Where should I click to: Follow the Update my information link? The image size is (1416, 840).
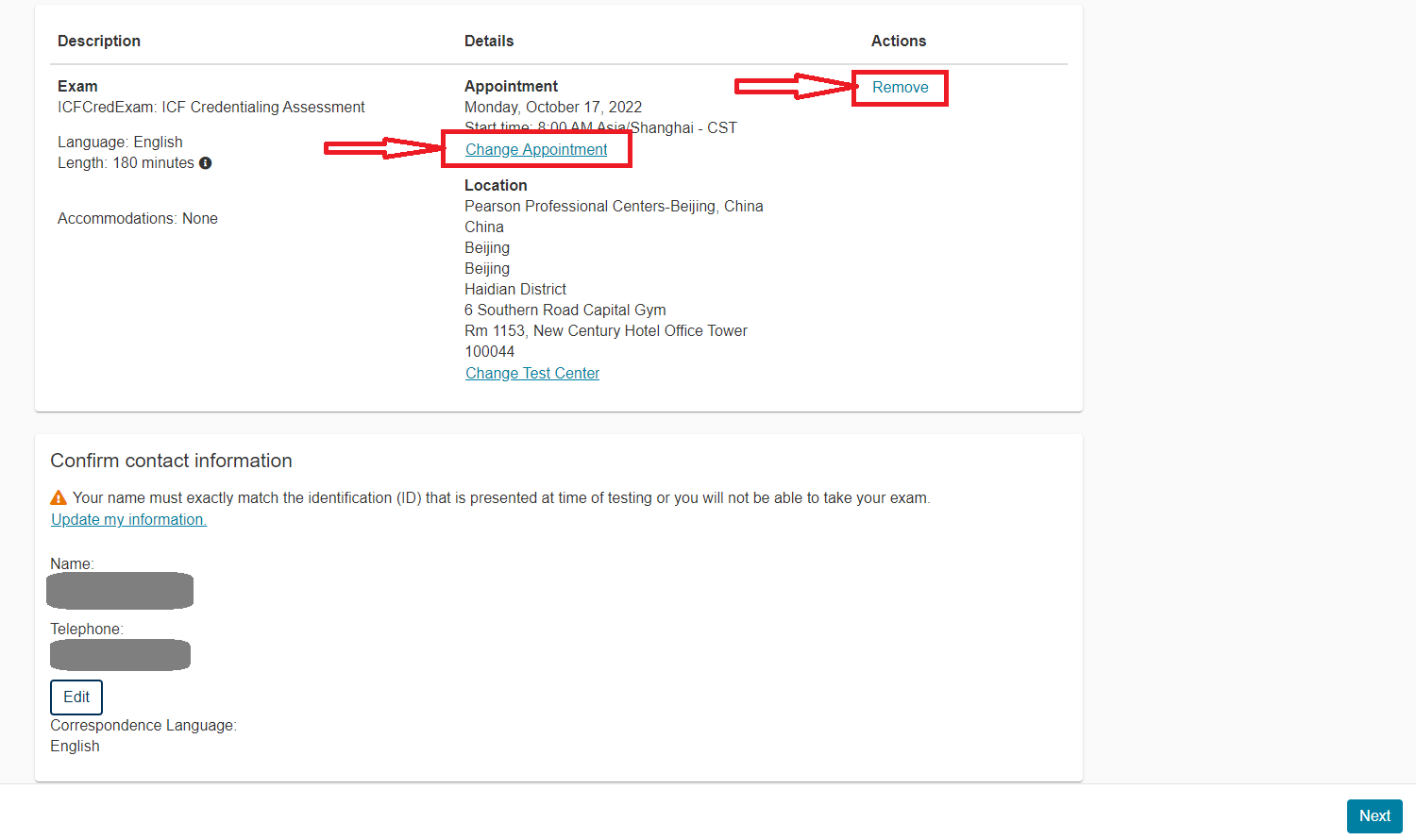[128, 519]
